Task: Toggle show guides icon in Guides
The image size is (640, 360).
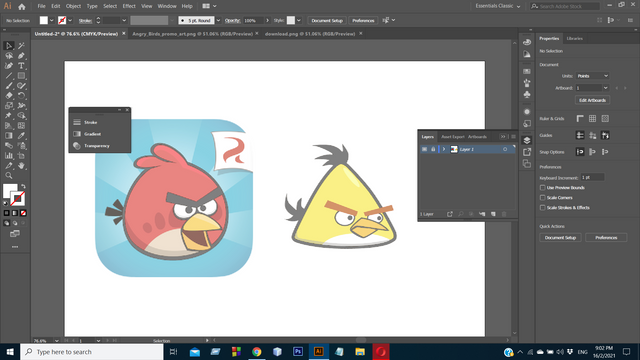Action: pyautogui.click(x=580, y=135)
